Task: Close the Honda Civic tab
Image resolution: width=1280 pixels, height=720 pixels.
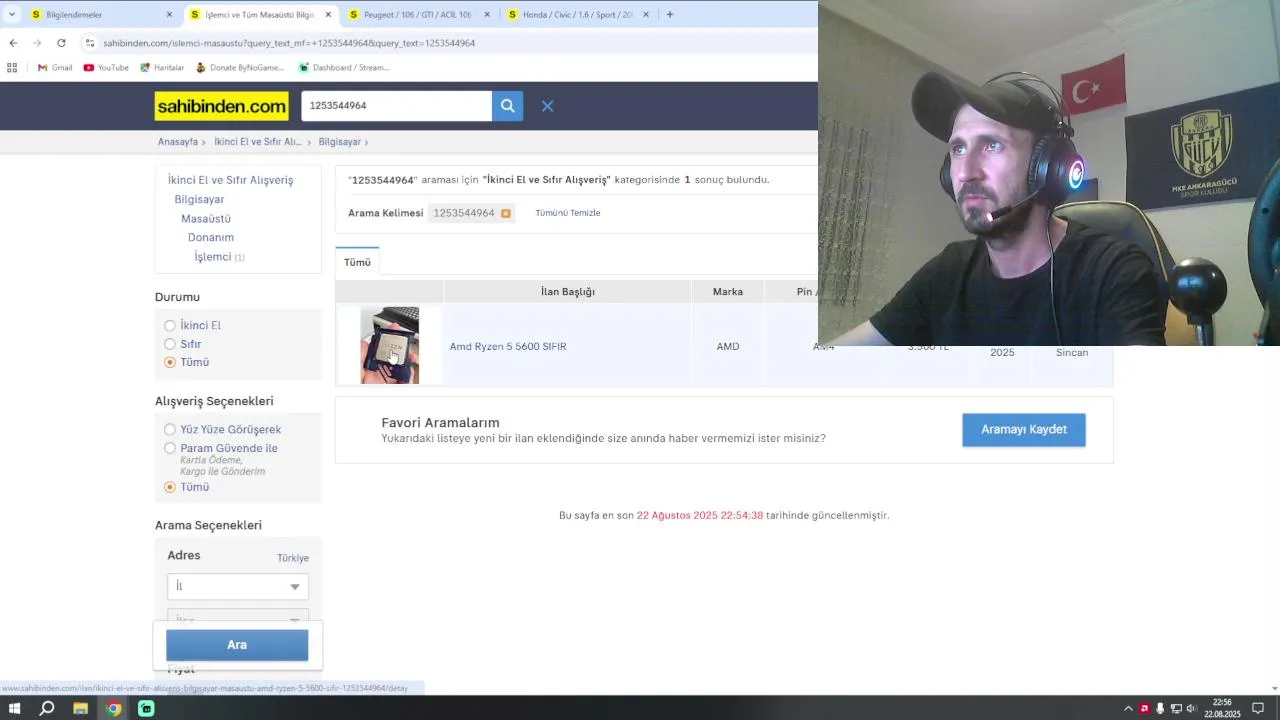Action: point(646,15)
